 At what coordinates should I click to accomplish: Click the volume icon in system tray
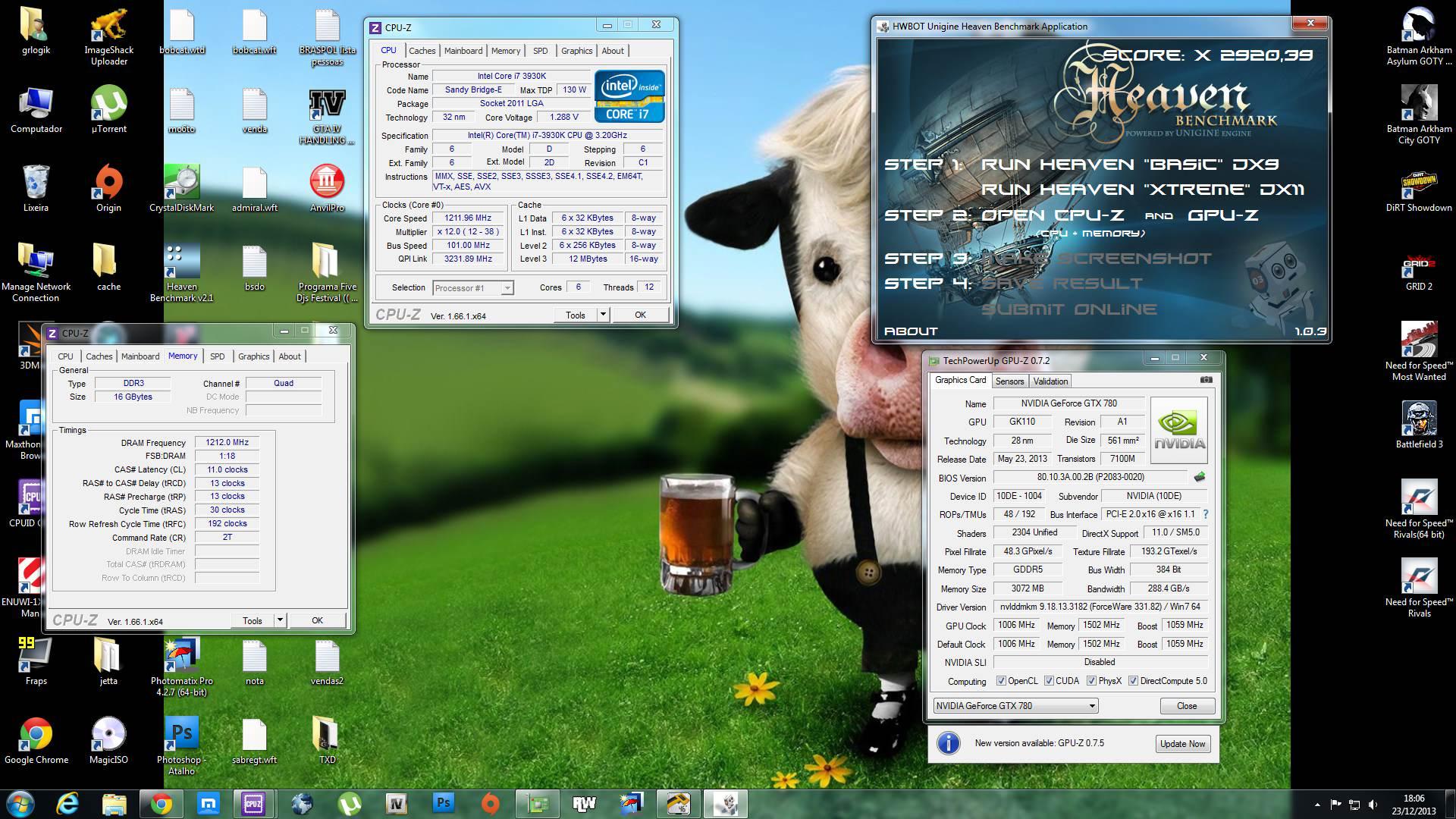(x=1373, y=805)
